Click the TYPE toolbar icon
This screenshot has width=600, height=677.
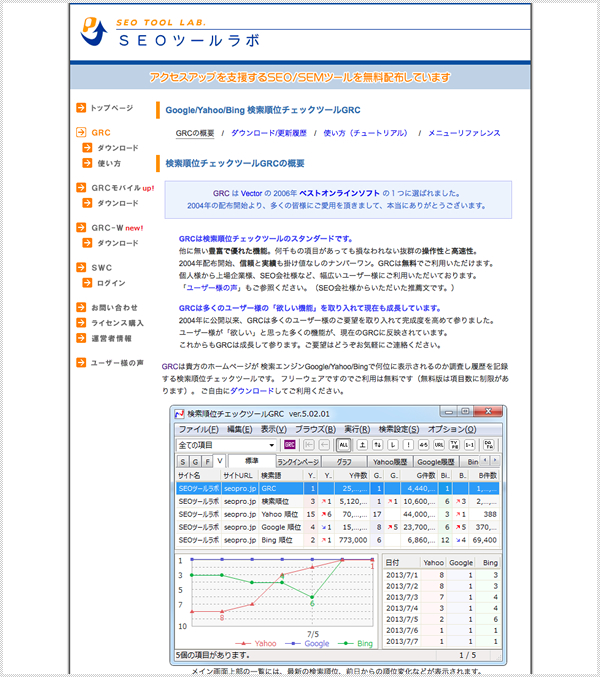(x=454, y=444)
